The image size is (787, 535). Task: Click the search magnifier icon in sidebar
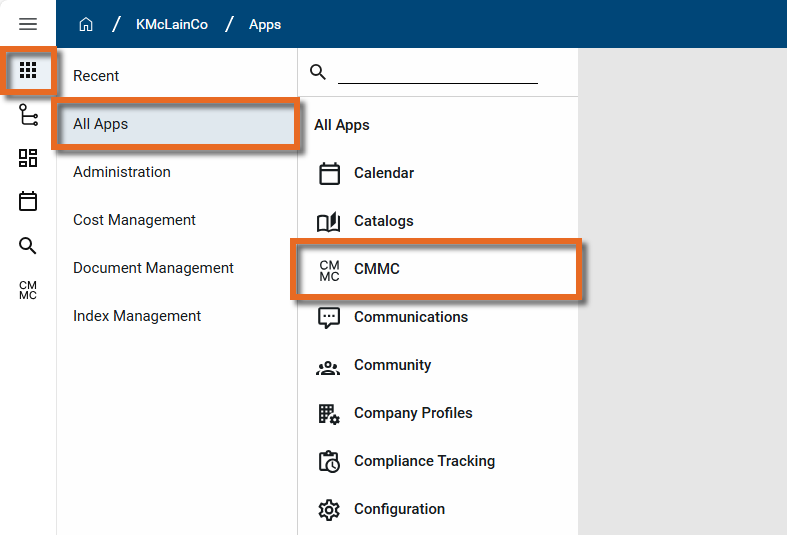pos(28,246)
